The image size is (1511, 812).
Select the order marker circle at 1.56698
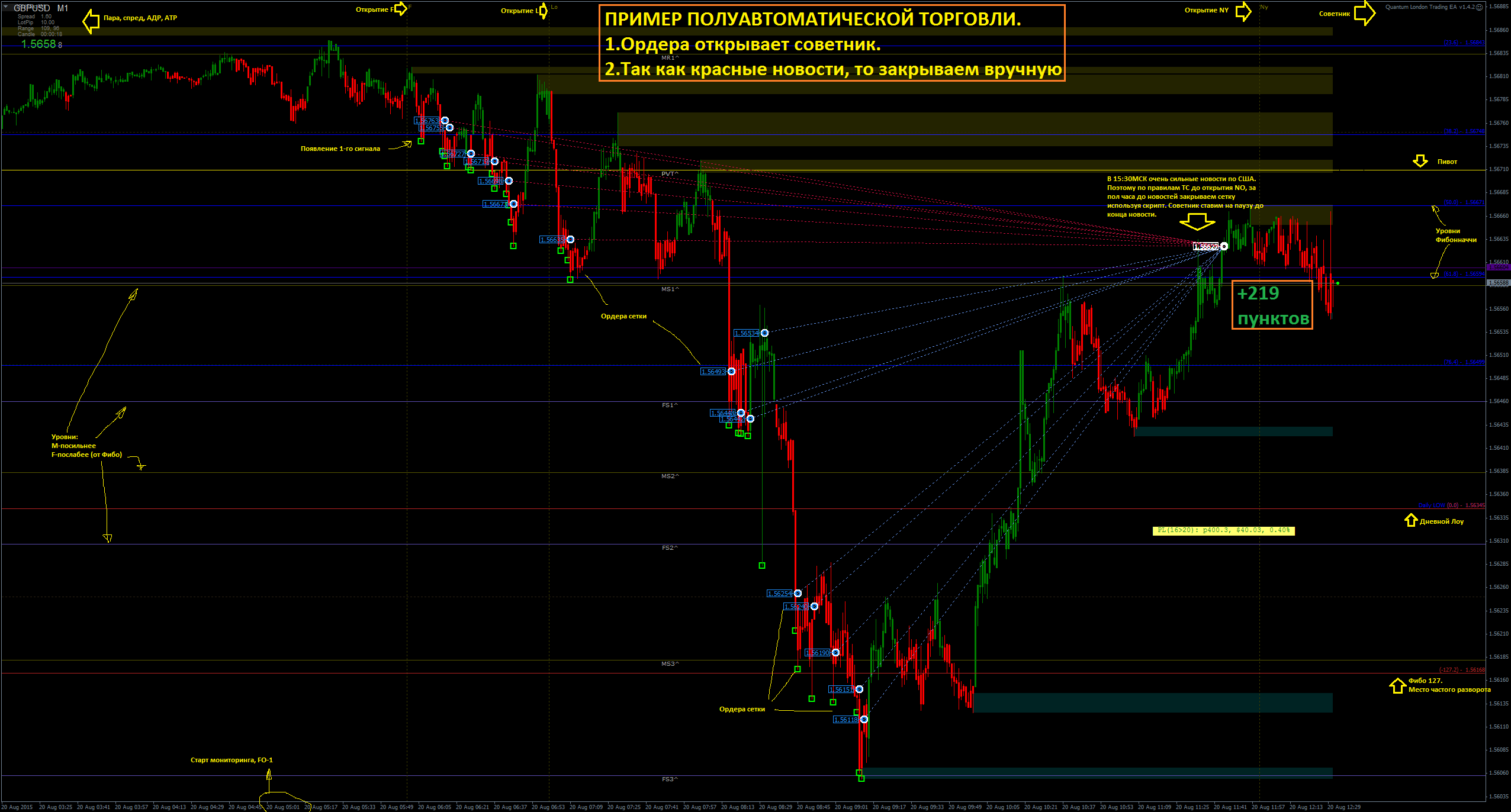509,181
